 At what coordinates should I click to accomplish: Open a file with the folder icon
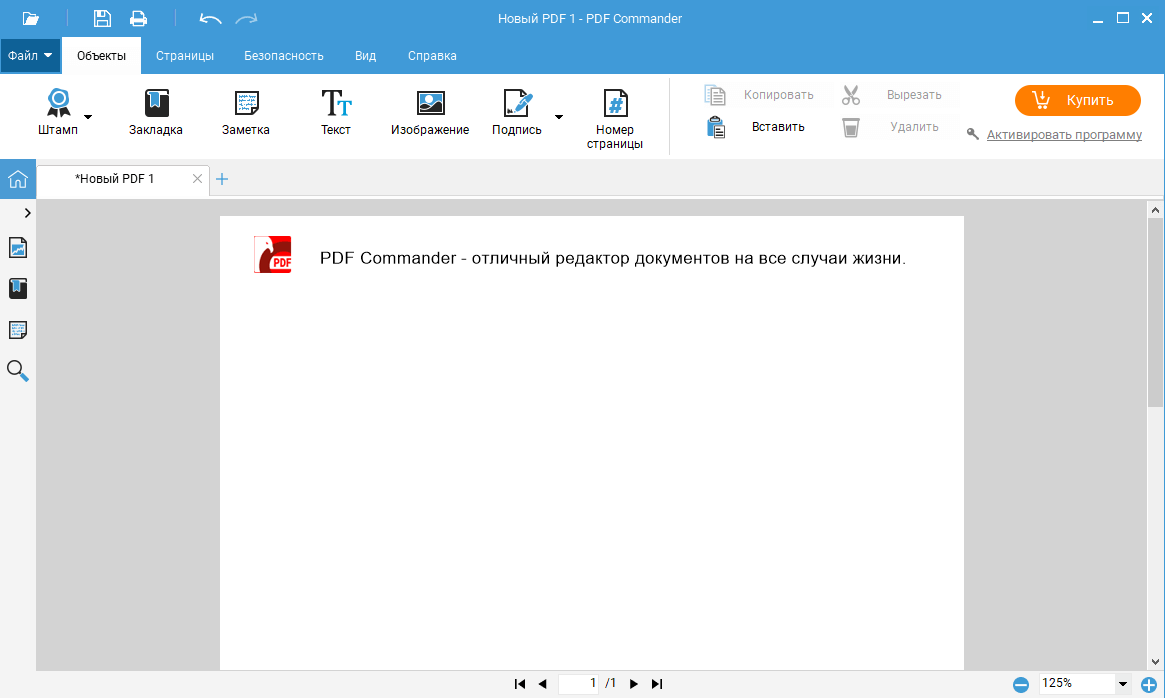tap(30, 18)
